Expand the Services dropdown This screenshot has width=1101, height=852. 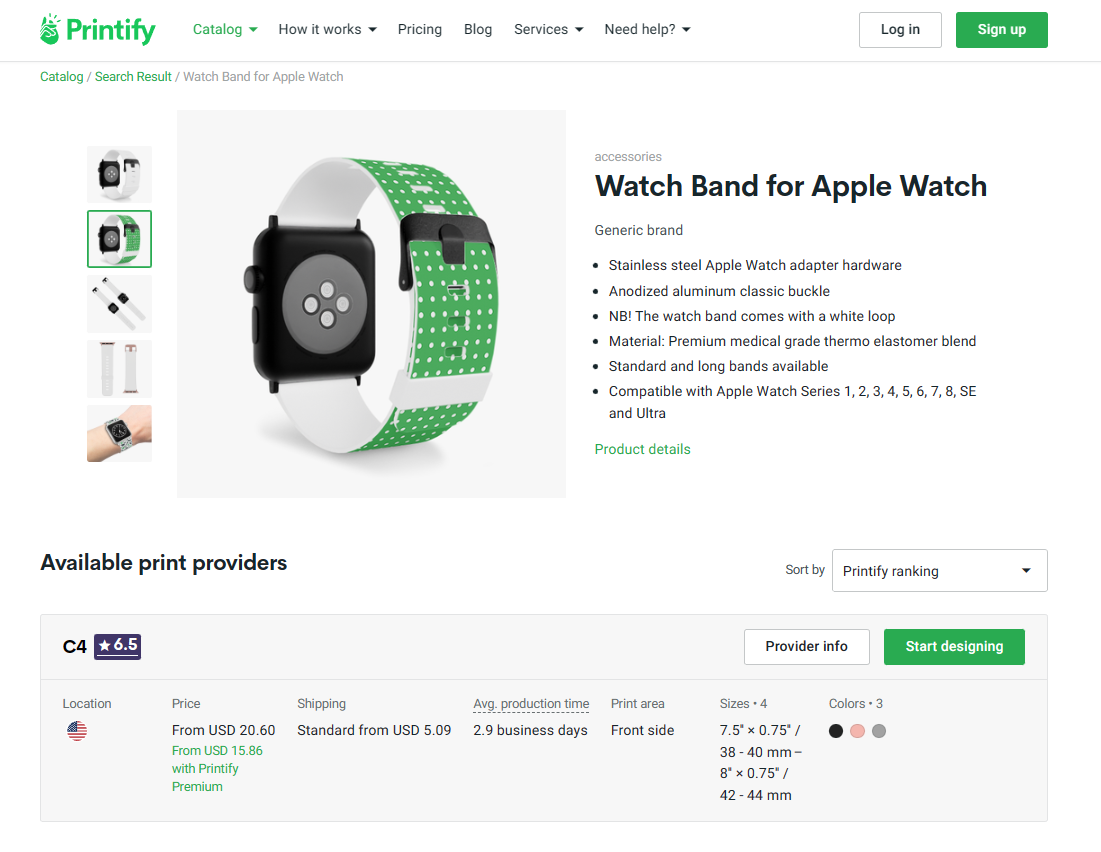[x=548, y=30]
